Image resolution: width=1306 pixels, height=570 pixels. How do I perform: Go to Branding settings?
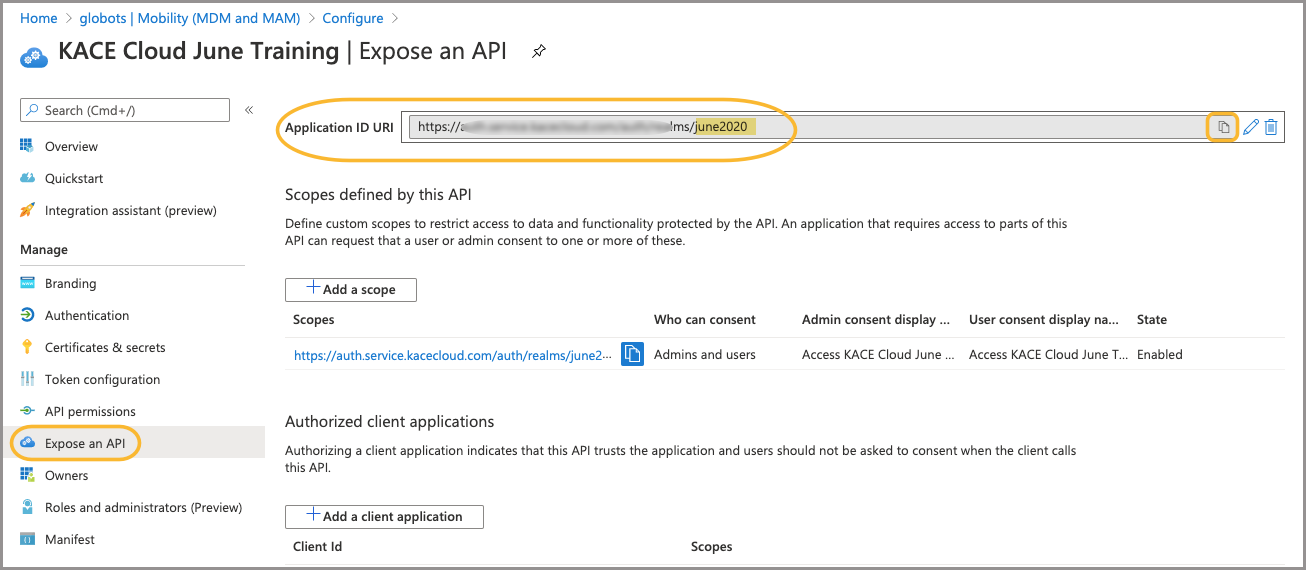pyautogui.click(x=70, y=283)
